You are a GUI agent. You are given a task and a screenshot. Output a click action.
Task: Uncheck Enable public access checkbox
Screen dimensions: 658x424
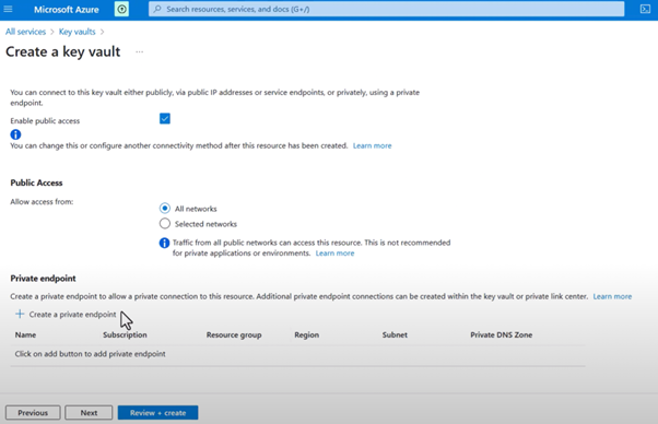coord(165,119)
